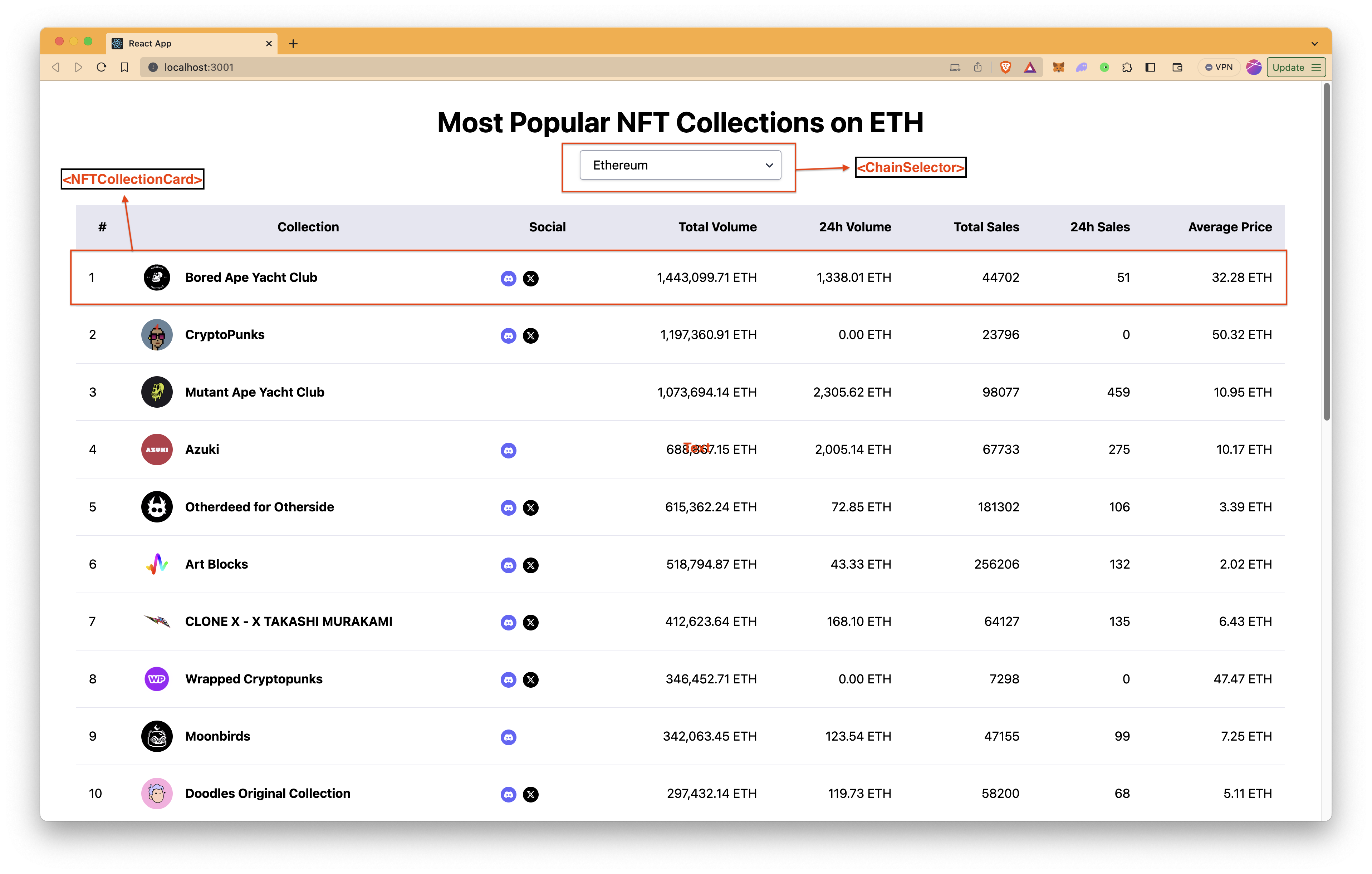
Task: Open the browser extensions puzzle icon
Action: (1126, 67)
